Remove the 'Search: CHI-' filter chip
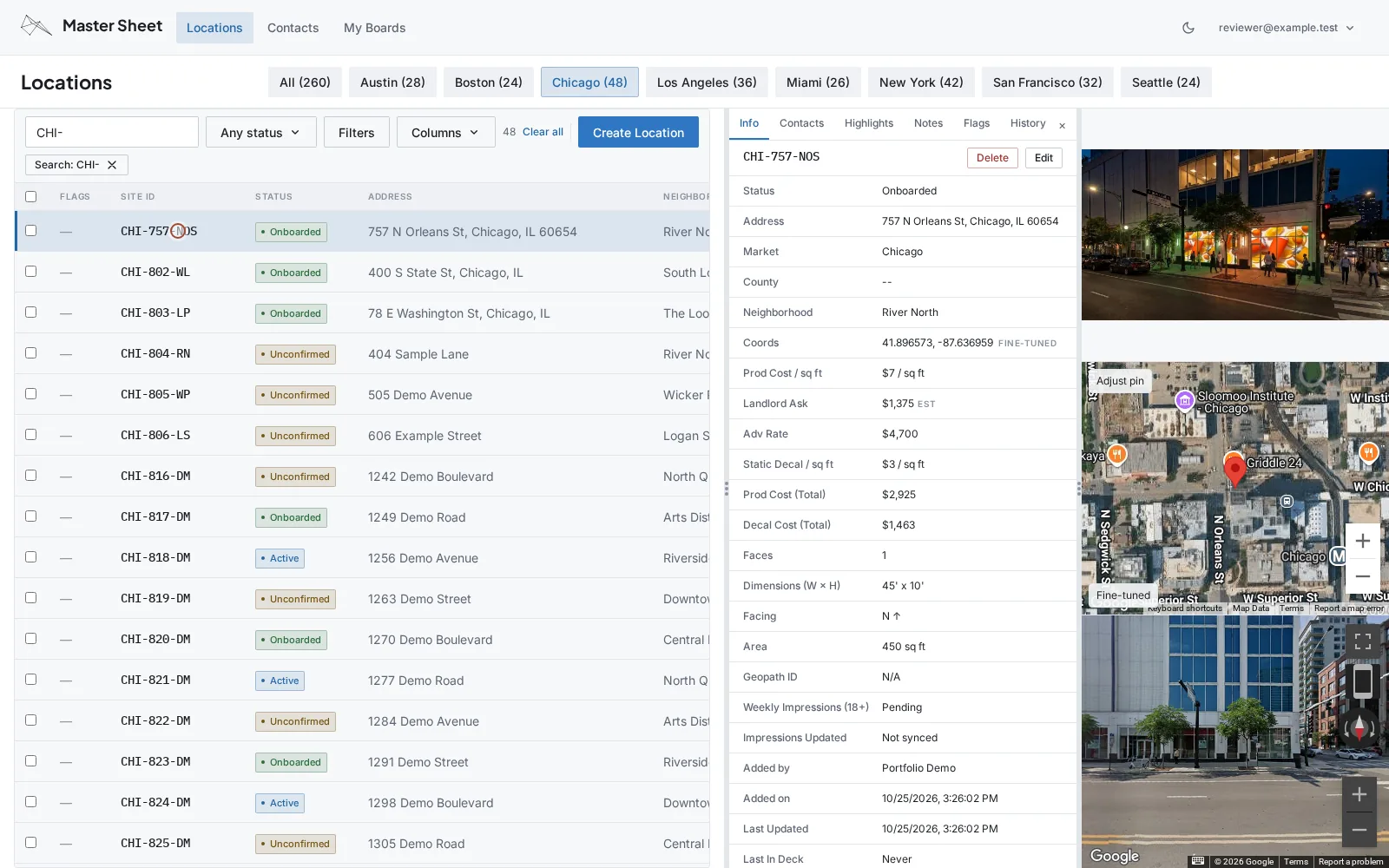Screen dimensions: 1389x868 [112, 165]
